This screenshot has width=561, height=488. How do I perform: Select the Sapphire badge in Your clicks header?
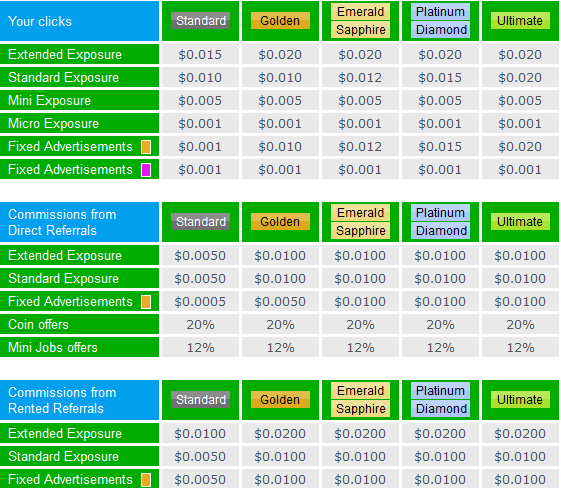[360, 30]
